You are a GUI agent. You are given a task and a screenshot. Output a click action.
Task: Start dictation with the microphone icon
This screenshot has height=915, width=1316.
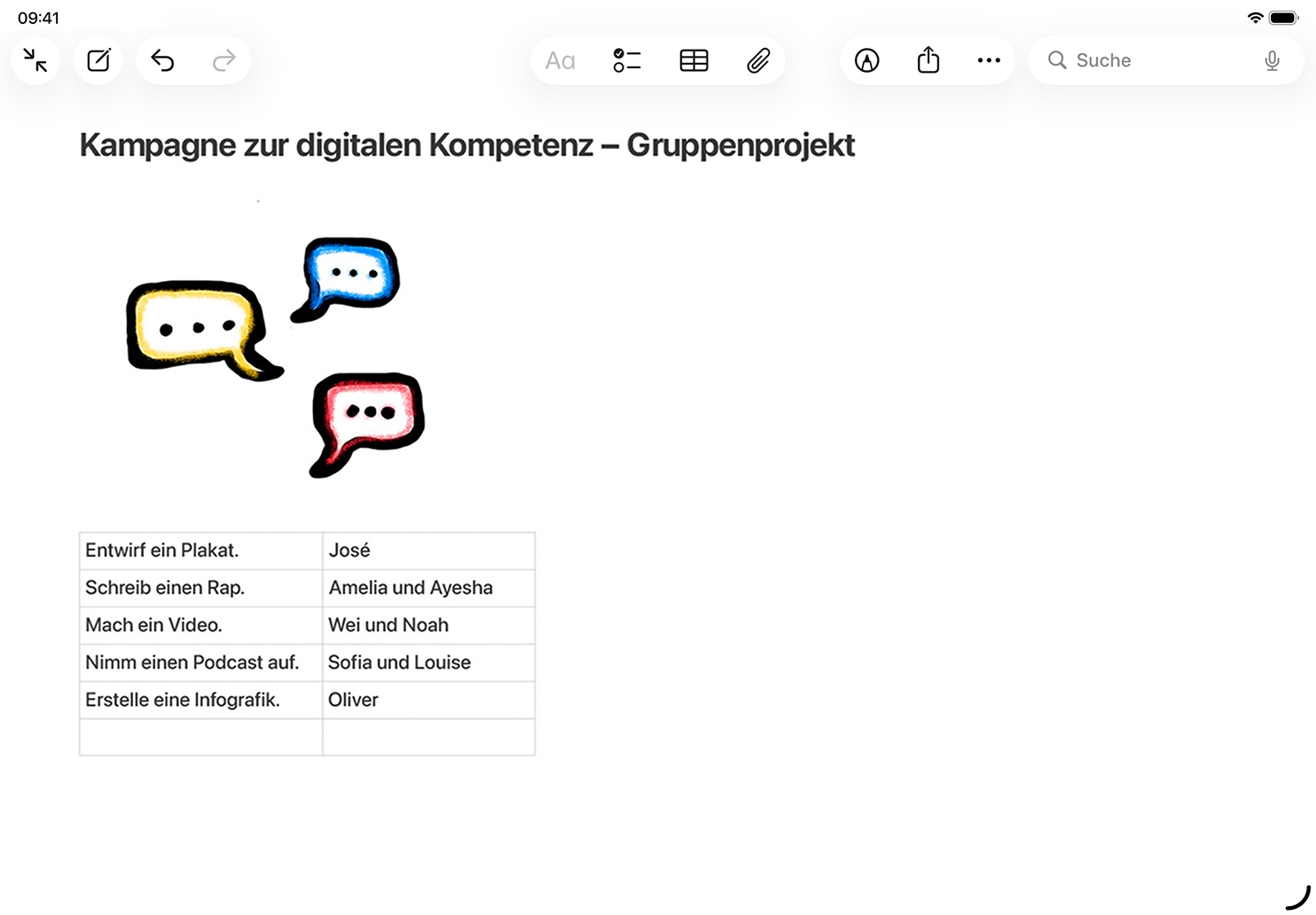1272,60
